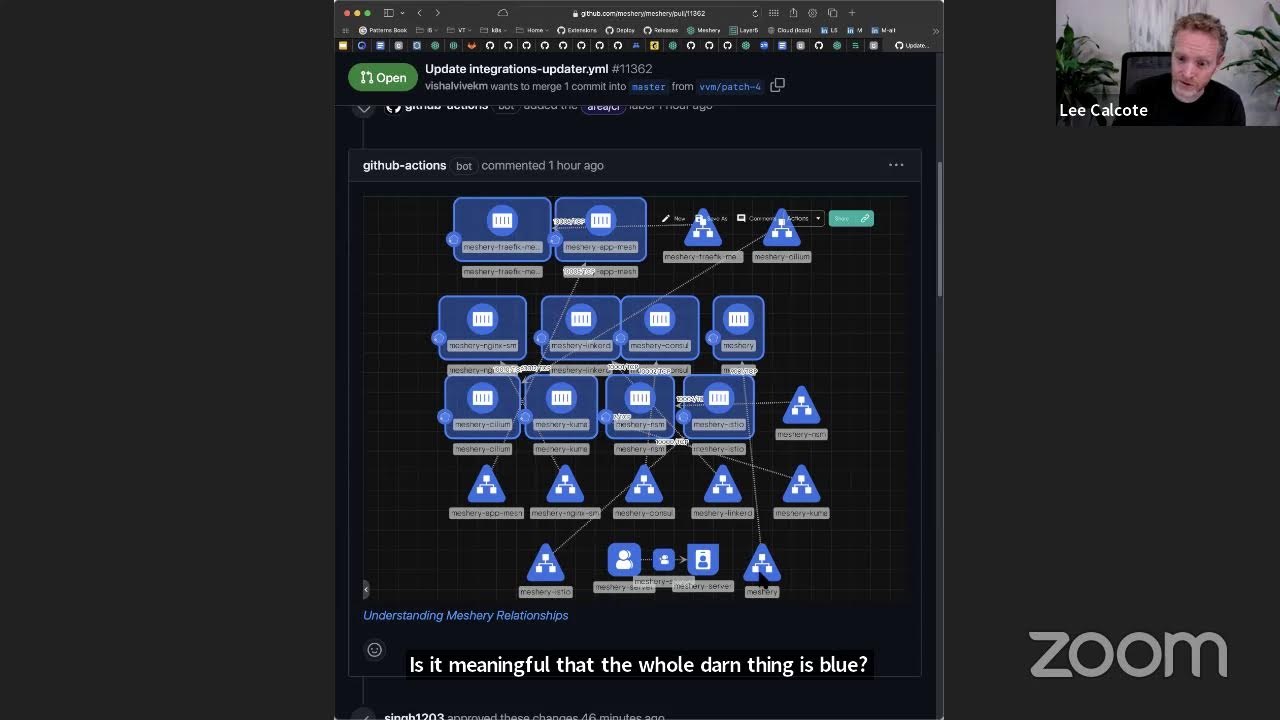Switch to the Update... browser tab

pos(912,45)
